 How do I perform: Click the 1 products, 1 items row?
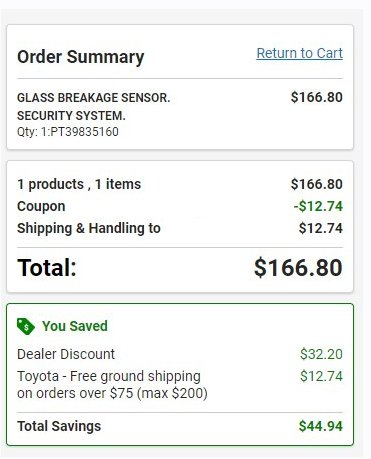(x=180, y=184)
